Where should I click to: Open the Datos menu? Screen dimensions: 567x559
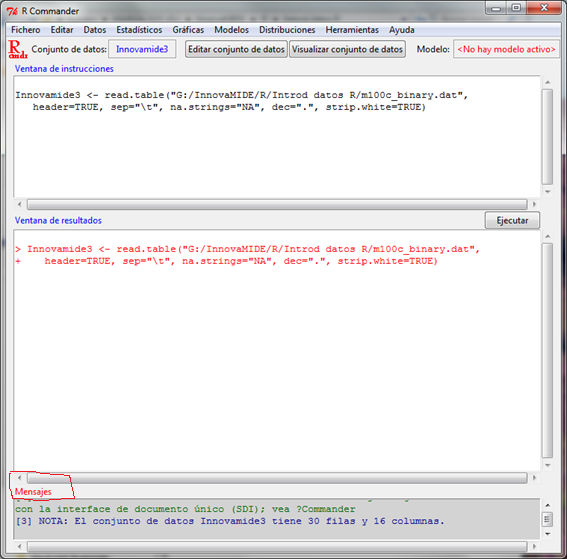pos(95,30)
